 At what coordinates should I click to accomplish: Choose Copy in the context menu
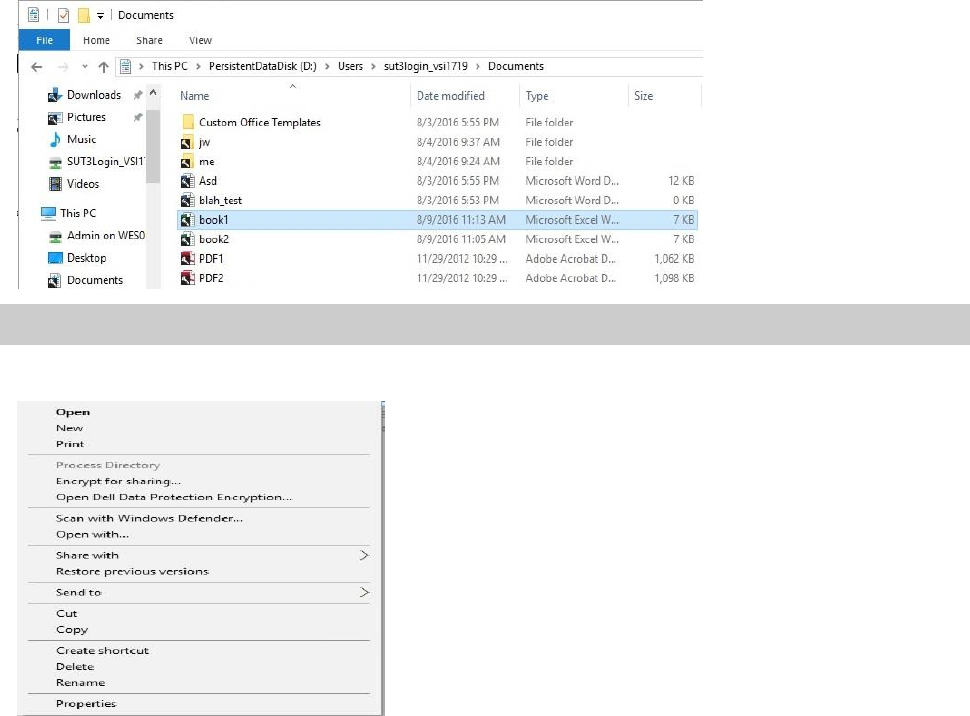(x=72, y=630)
